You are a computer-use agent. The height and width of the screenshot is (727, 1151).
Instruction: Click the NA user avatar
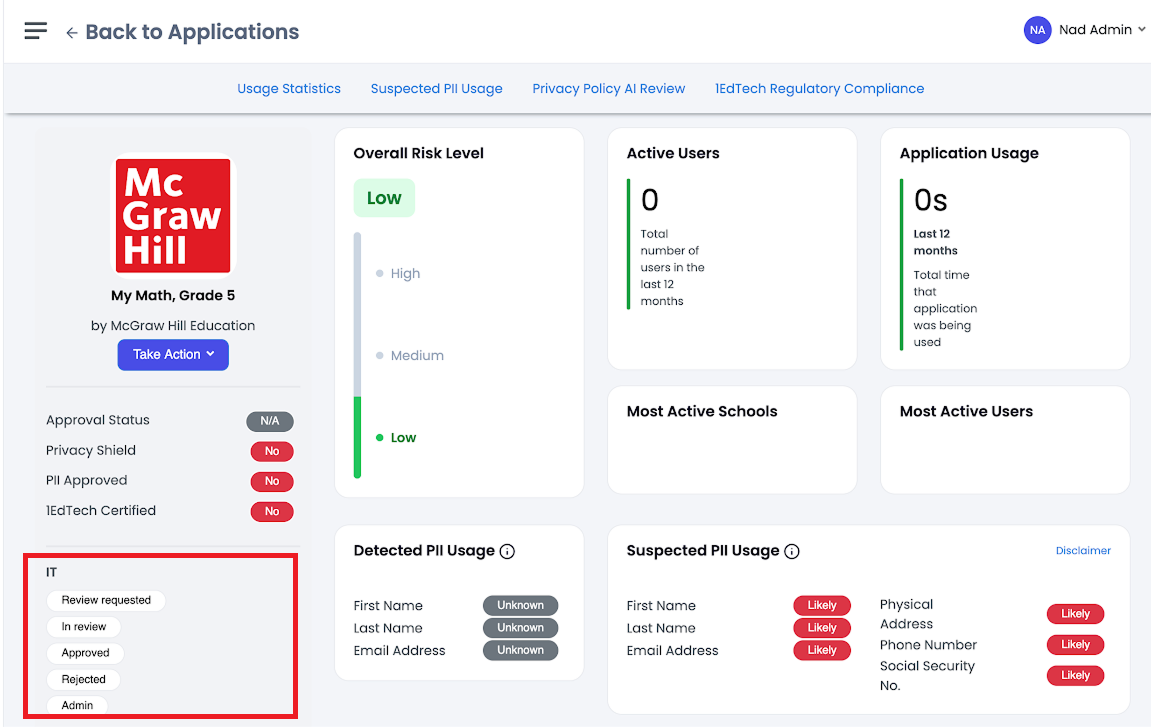pyautogui.click(x=1037, y=30)
